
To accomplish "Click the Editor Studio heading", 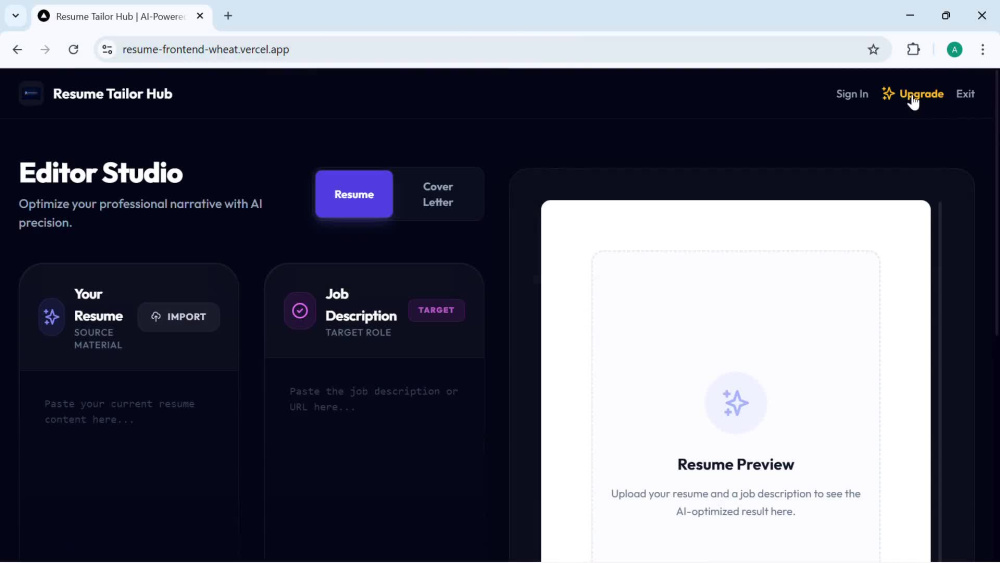I will pyautogui.click(x=101, y=173).
